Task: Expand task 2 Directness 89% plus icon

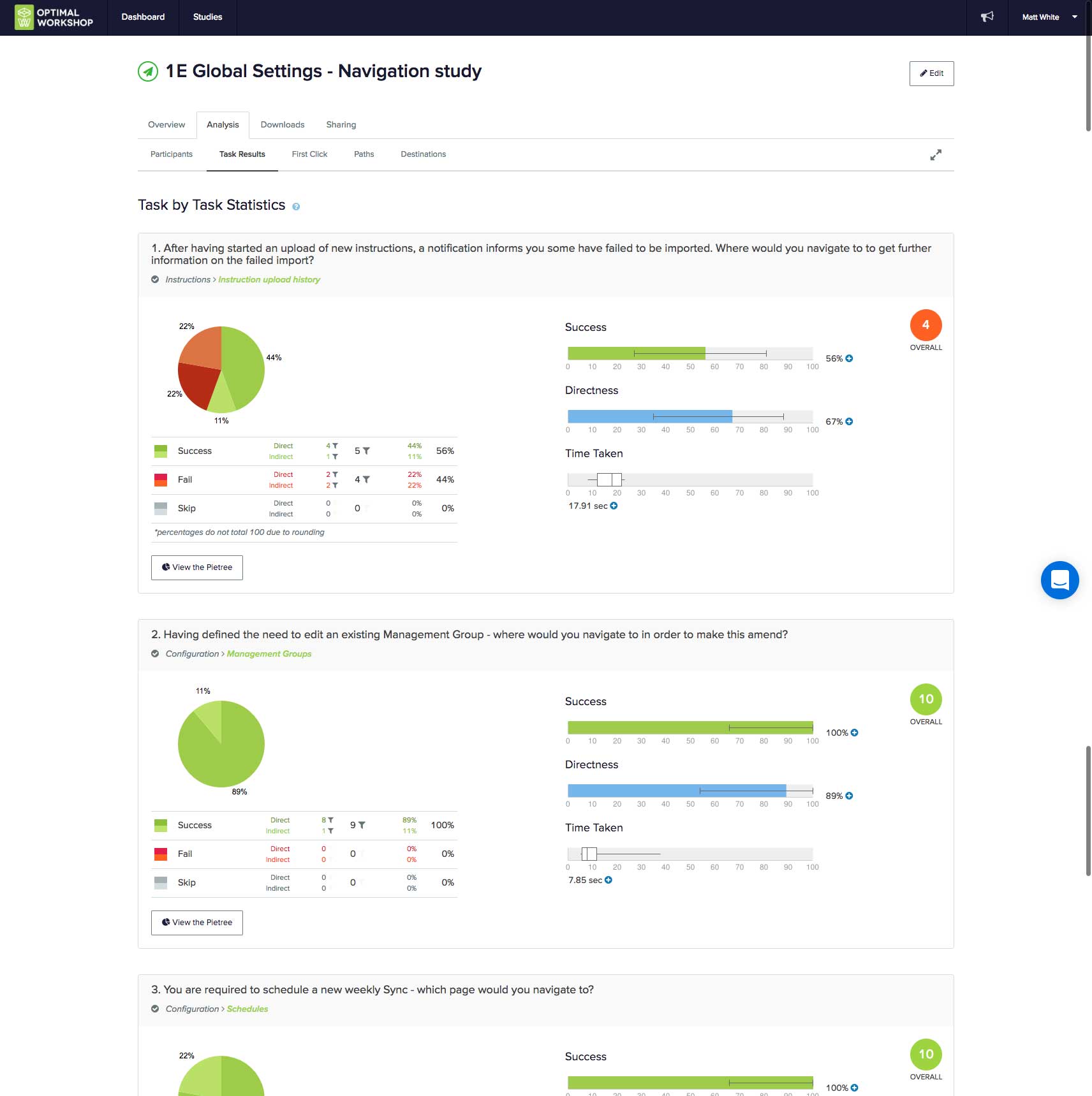Action: 849,796
